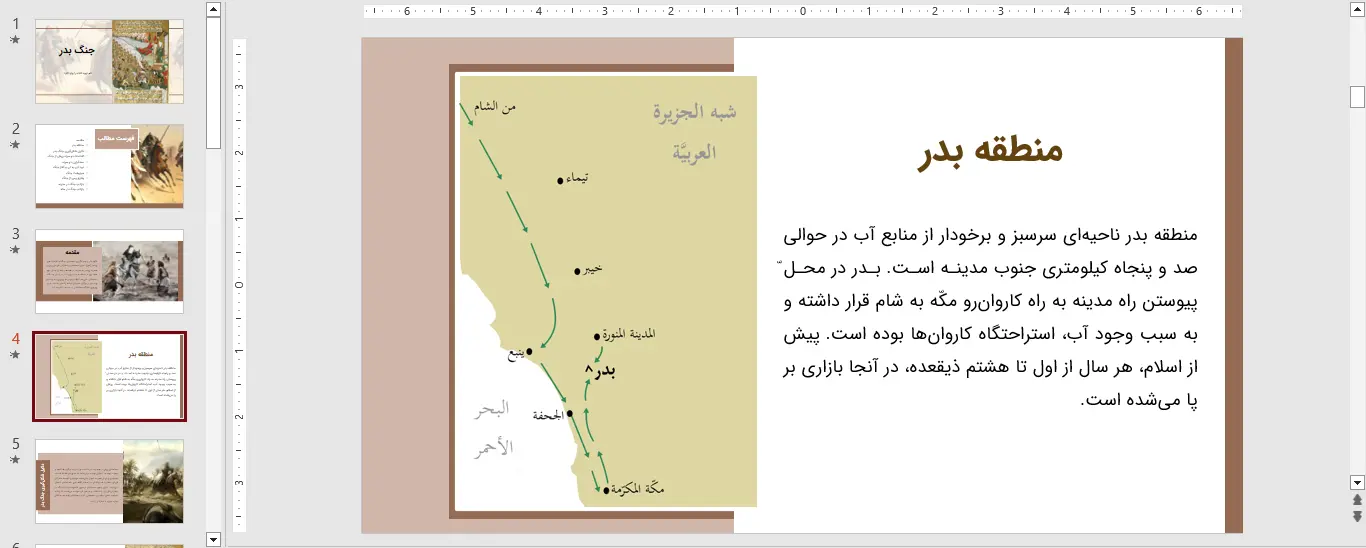This screenshot has width=1366, height=548.
Task: Click the down arrow of the main editor scrollbar
Action: click(x=1357, y=482)
